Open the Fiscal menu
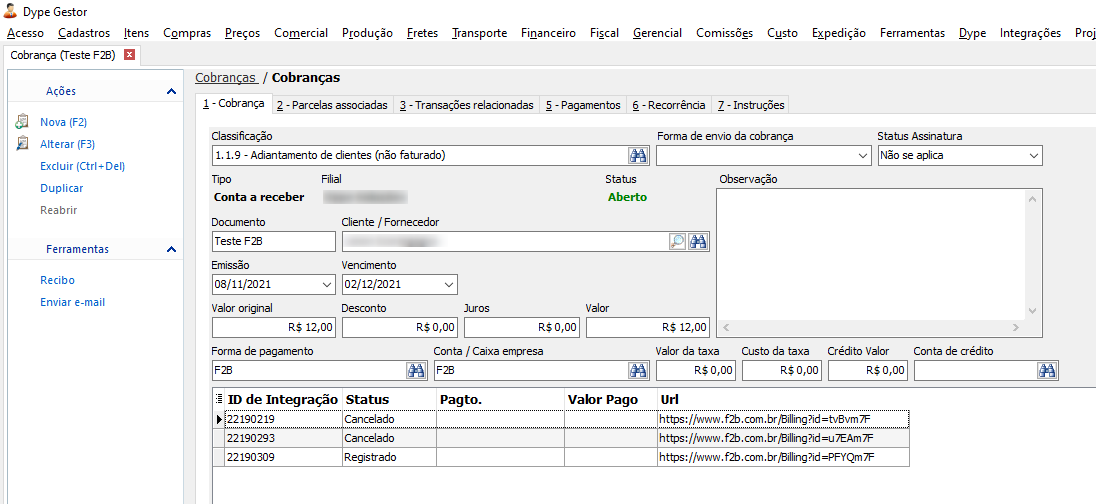The height and width of the screenshot is (504, 1096). [605, 33]
